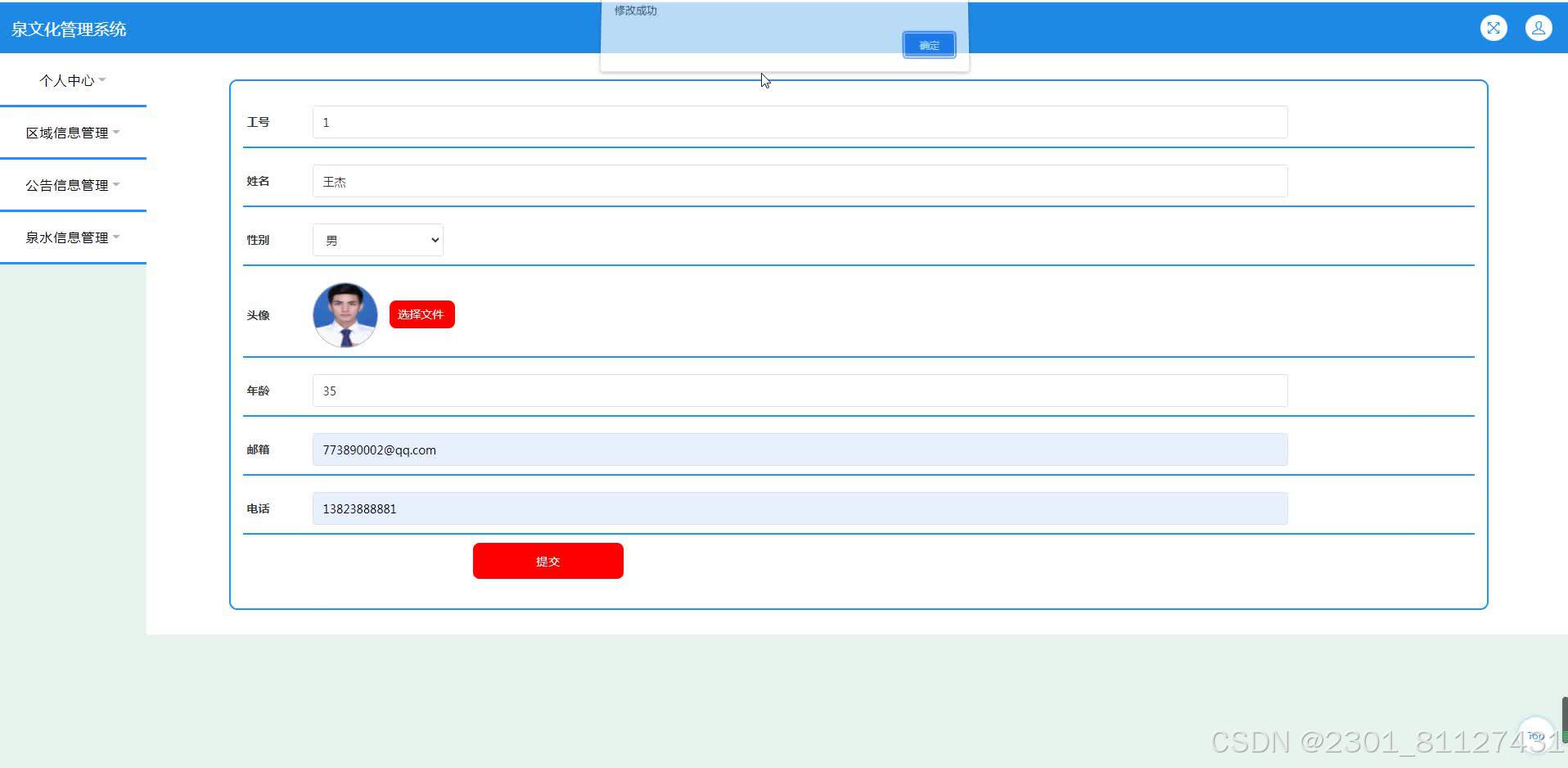Click the 电话 phone number field
Viewport: 1568px width, 768px height.
pos(800,508)
